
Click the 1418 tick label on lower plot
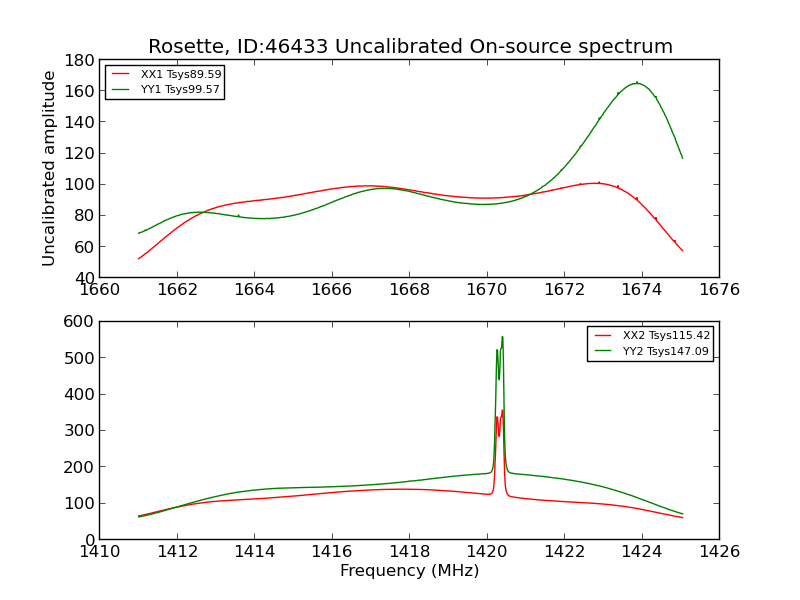pos(410,552)
